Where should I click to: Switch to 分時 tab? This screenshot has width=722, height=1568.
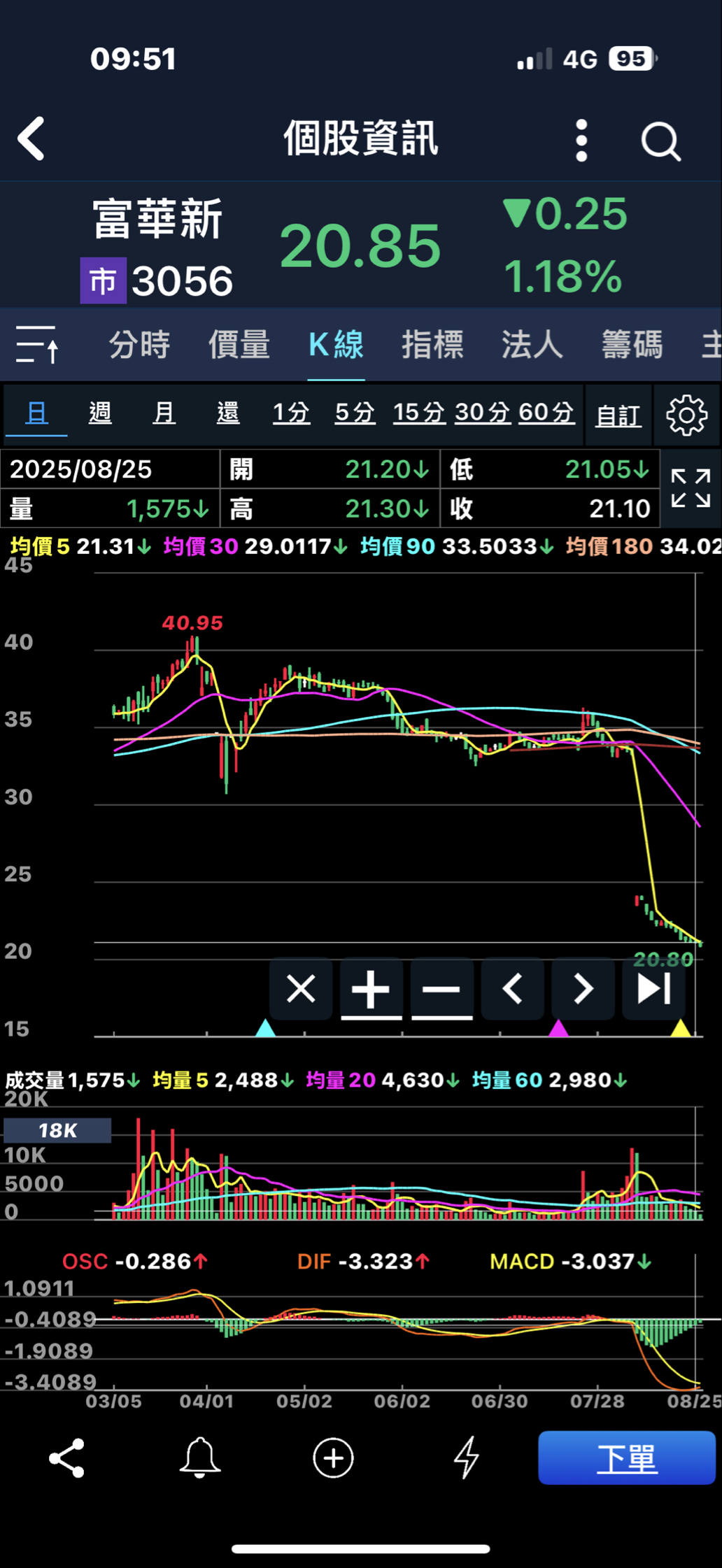click(140, 345)
